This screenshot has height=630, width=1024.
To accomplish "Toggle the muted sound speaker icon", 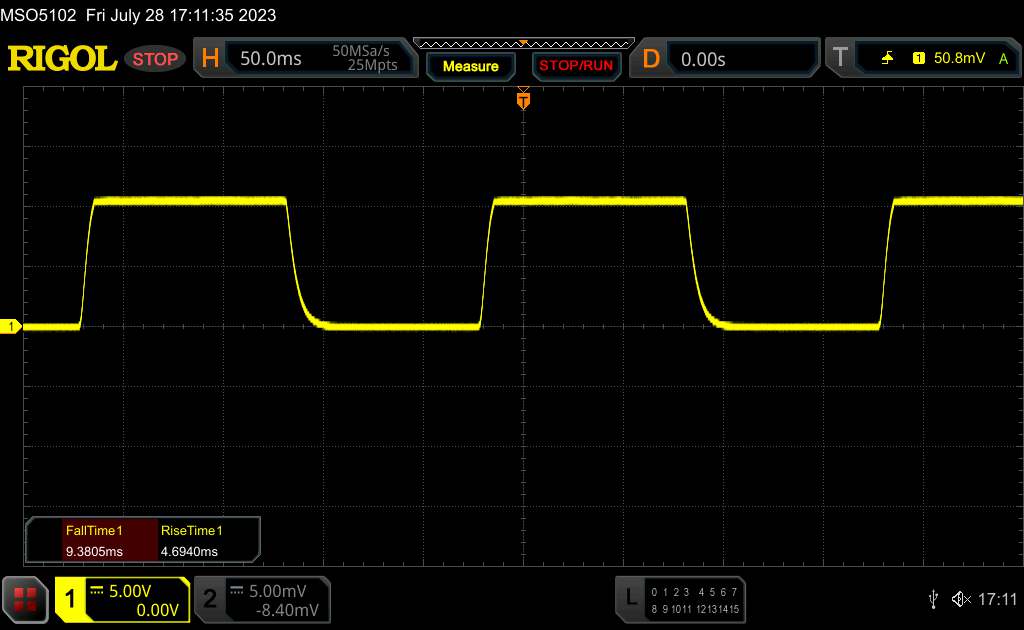I will [x=961, y=599].
